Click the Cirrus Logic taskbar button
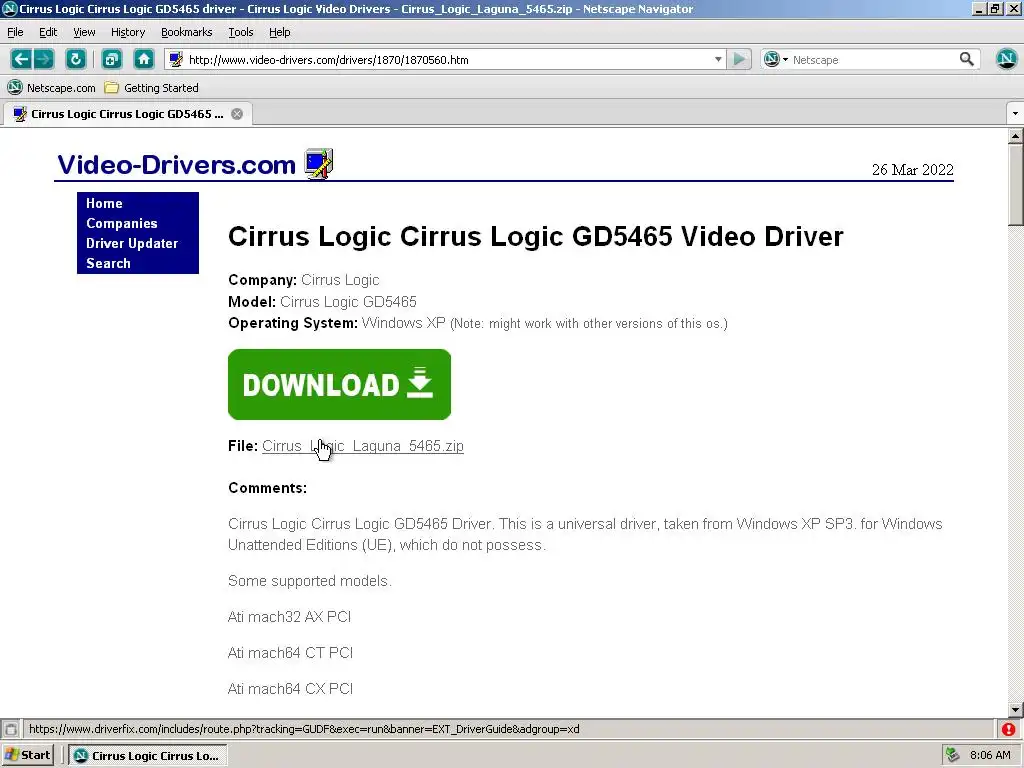The height and width of the screenshot is (768, 1024). [148, 756]
